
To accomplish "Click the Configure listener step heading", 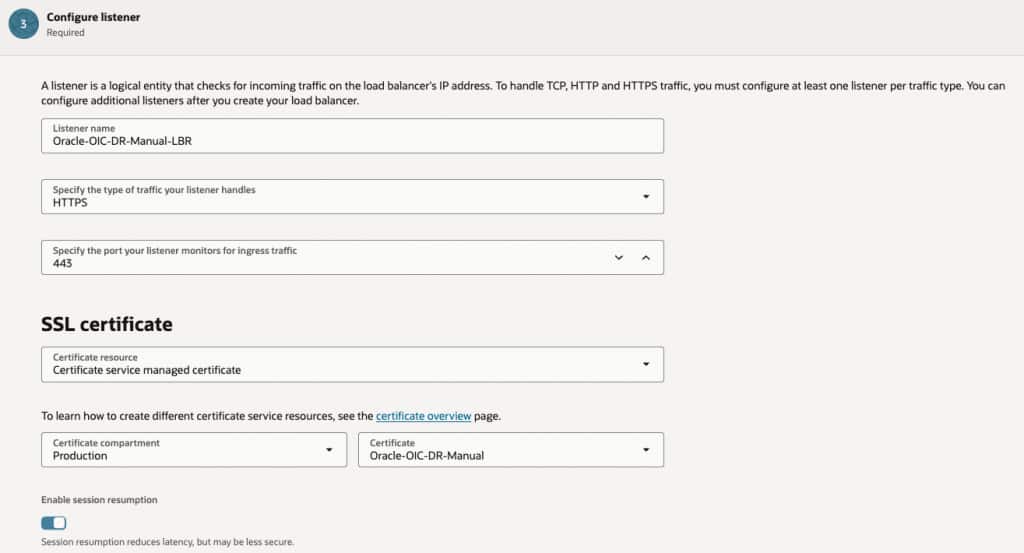I will [x=93, y=17].
